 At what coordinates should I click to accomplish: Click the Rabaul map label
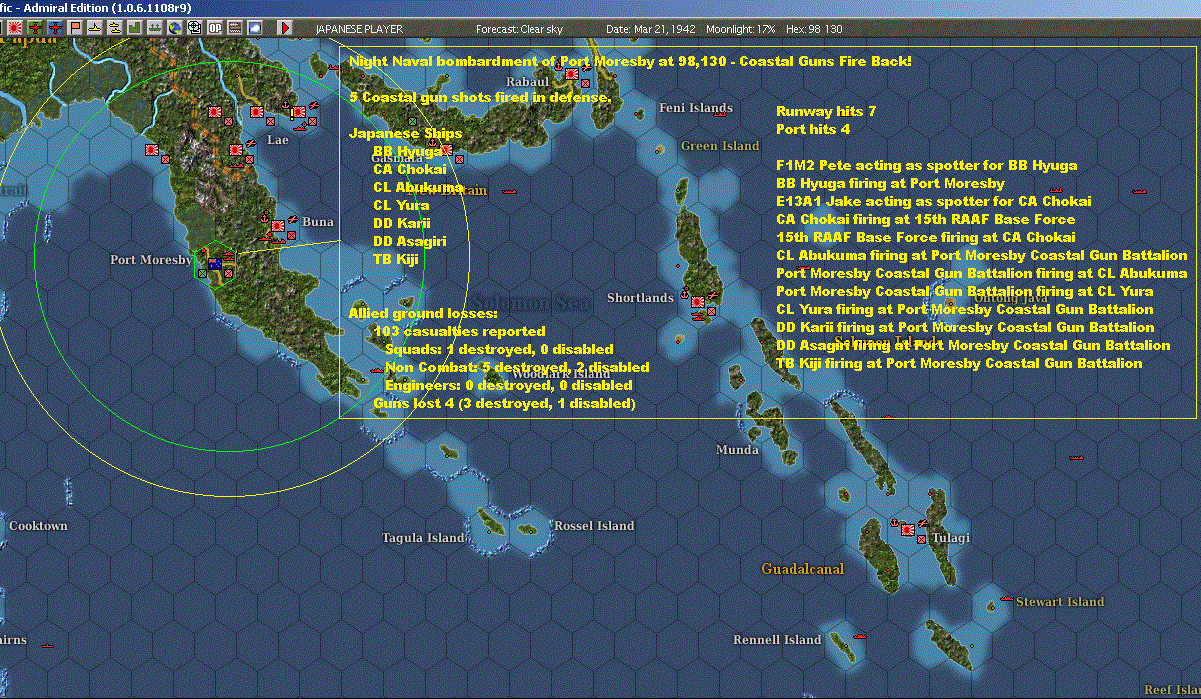click(x=528, y=82)
